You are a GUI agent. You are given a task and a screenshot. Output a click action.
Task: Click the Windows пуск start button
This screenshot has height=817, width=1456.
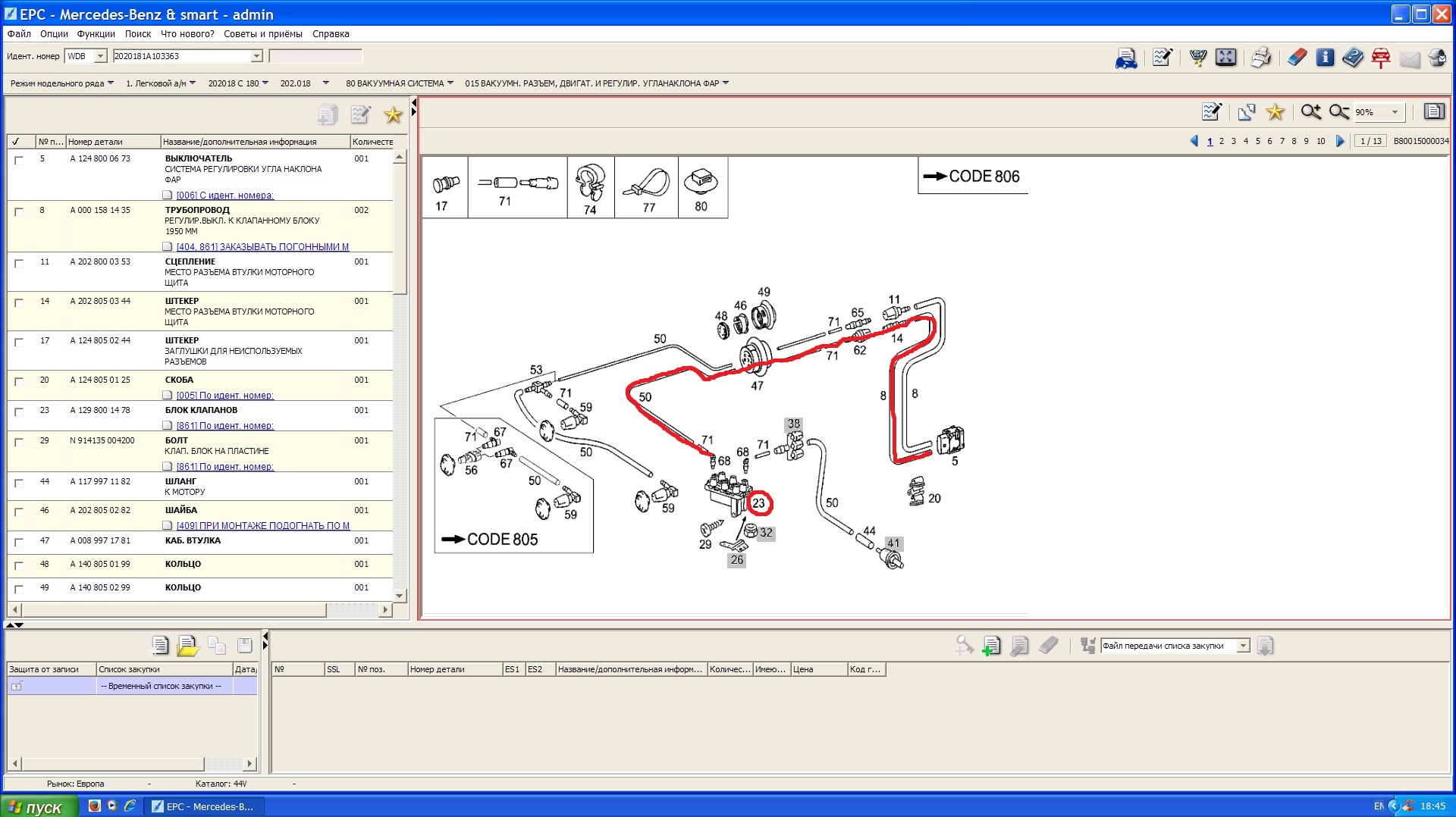click(x=39, y=806)
